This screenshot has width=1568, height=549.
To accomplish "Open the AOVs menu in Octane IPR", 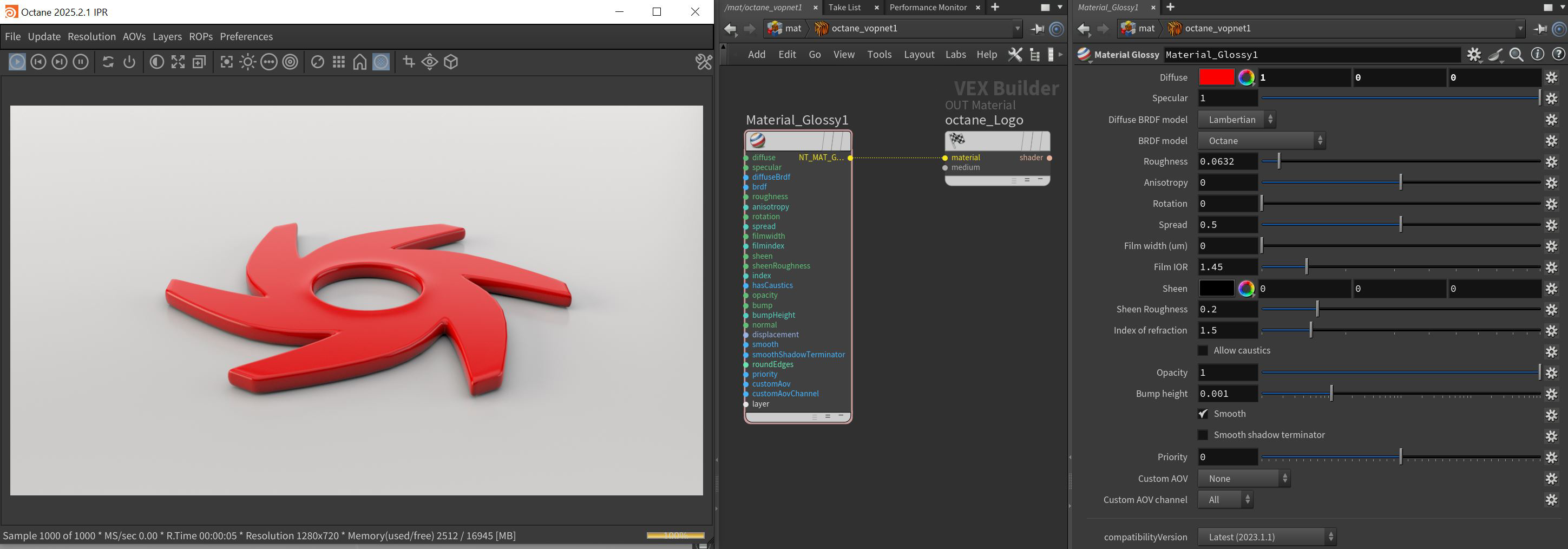I will pos(134,36).
